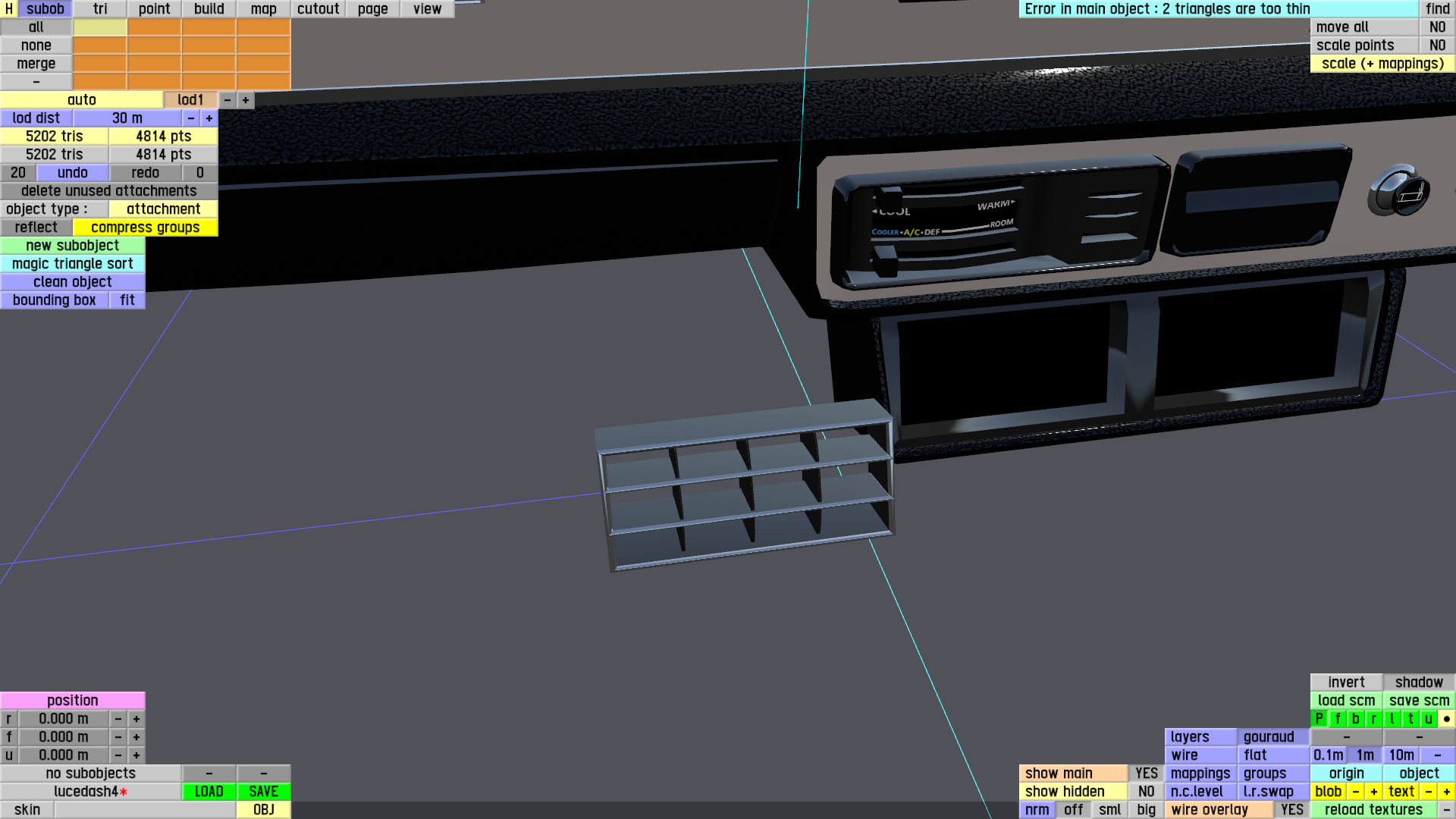Switch to the map tab

point(263,9)
